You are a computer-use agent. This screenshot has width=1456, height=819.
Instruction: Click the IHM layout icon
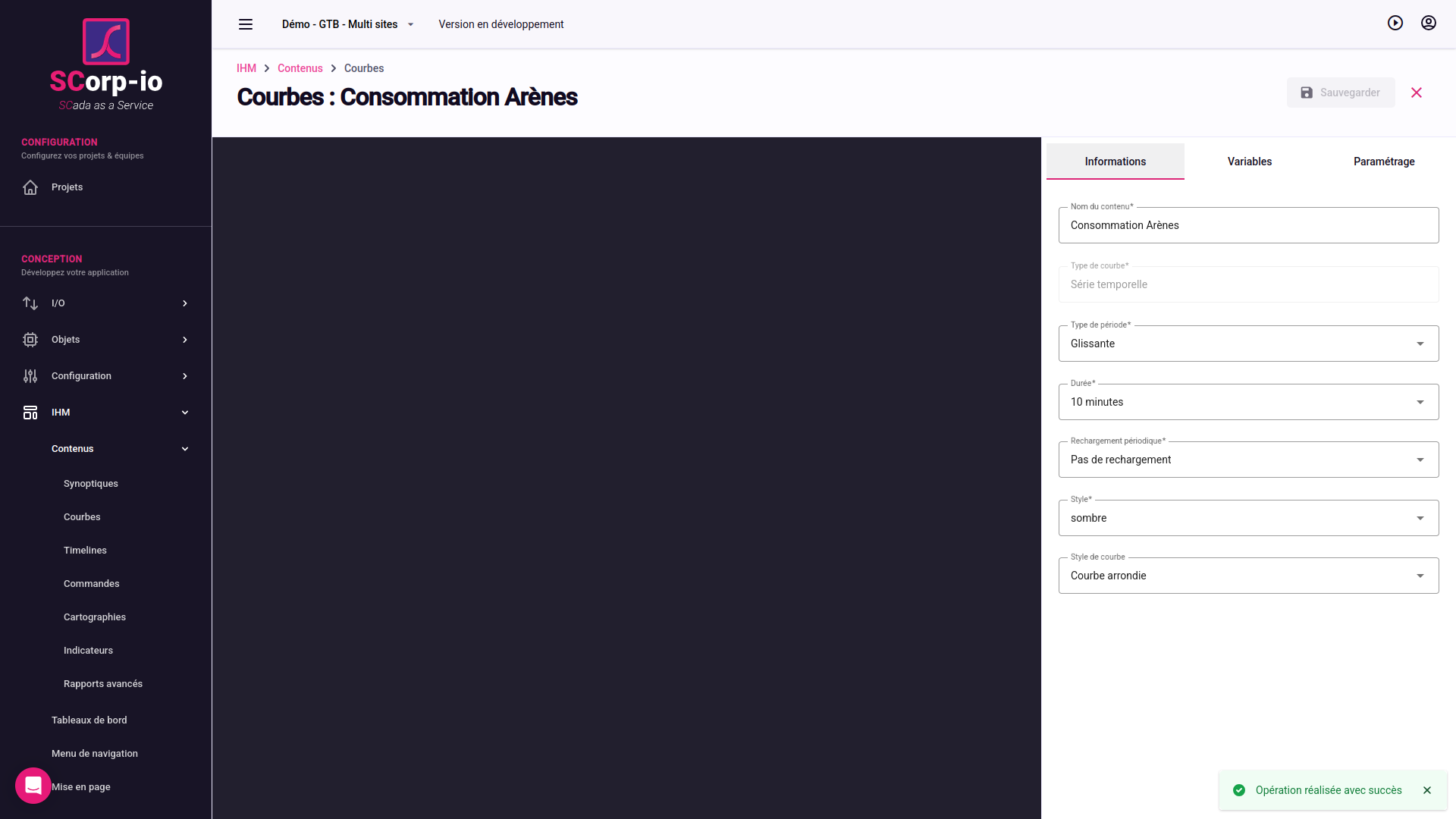[x=30, y=413]
